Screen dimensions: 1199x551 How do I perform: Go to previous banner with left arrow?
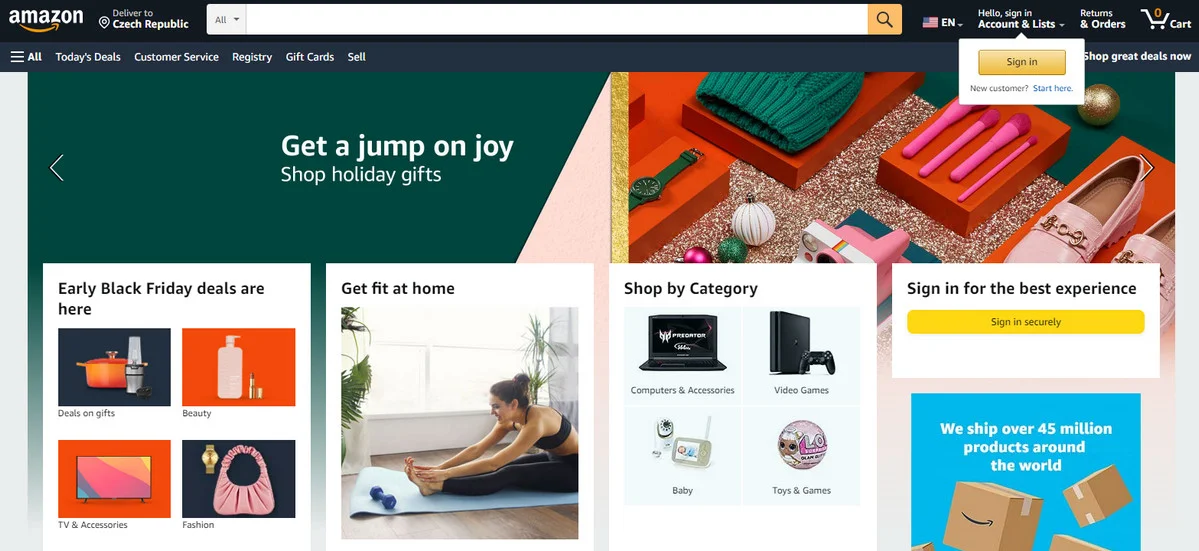pos(56,167)
